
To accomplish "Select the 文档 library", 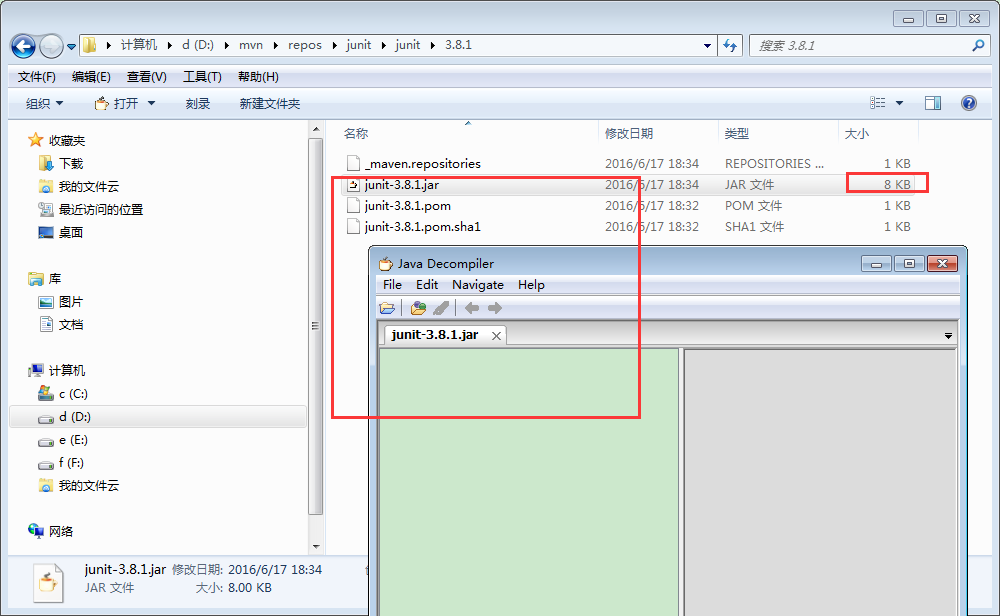I will (x=71, y=325).
